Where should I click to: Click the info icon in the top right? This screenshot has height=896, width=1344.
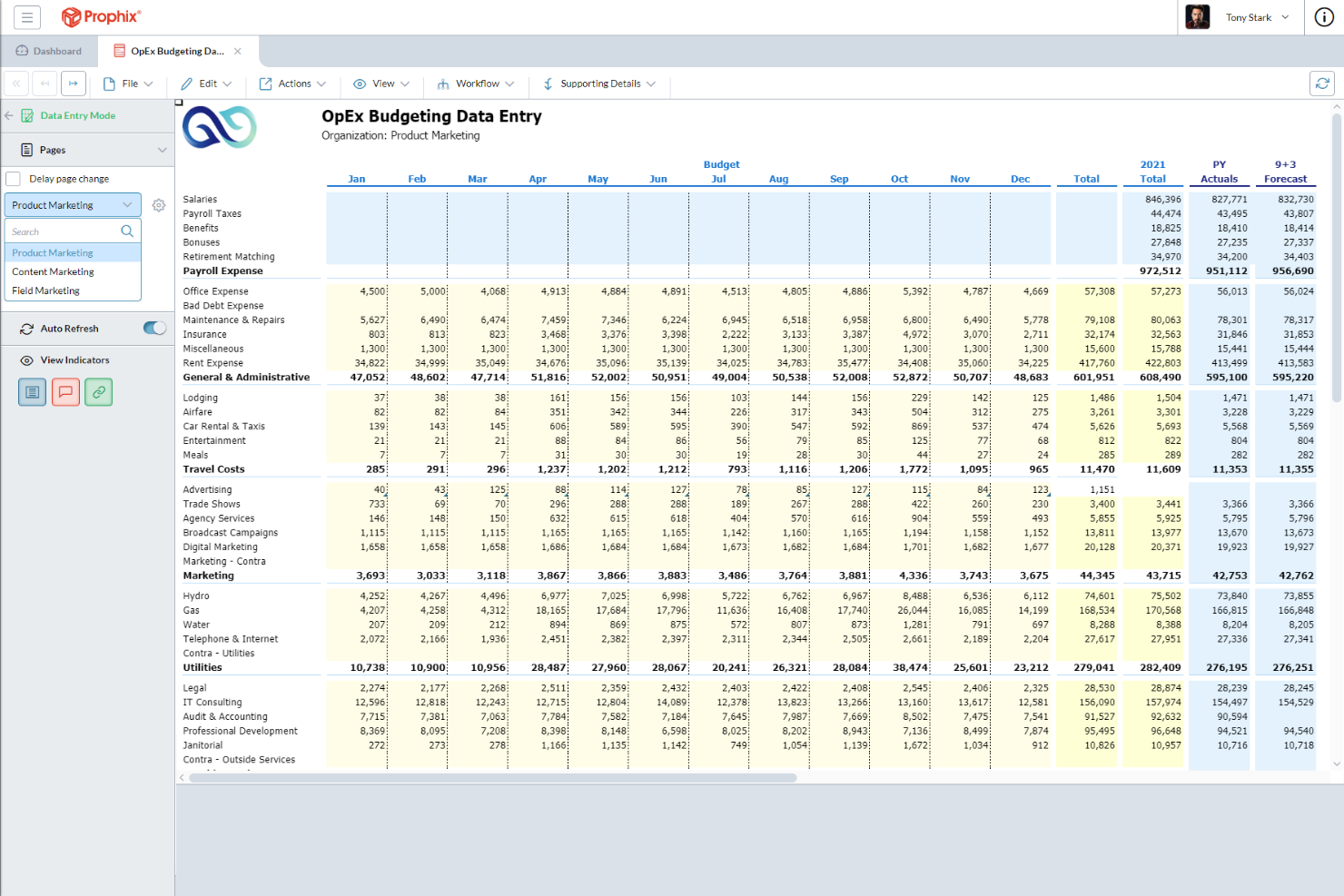(x=1323, y=16)
